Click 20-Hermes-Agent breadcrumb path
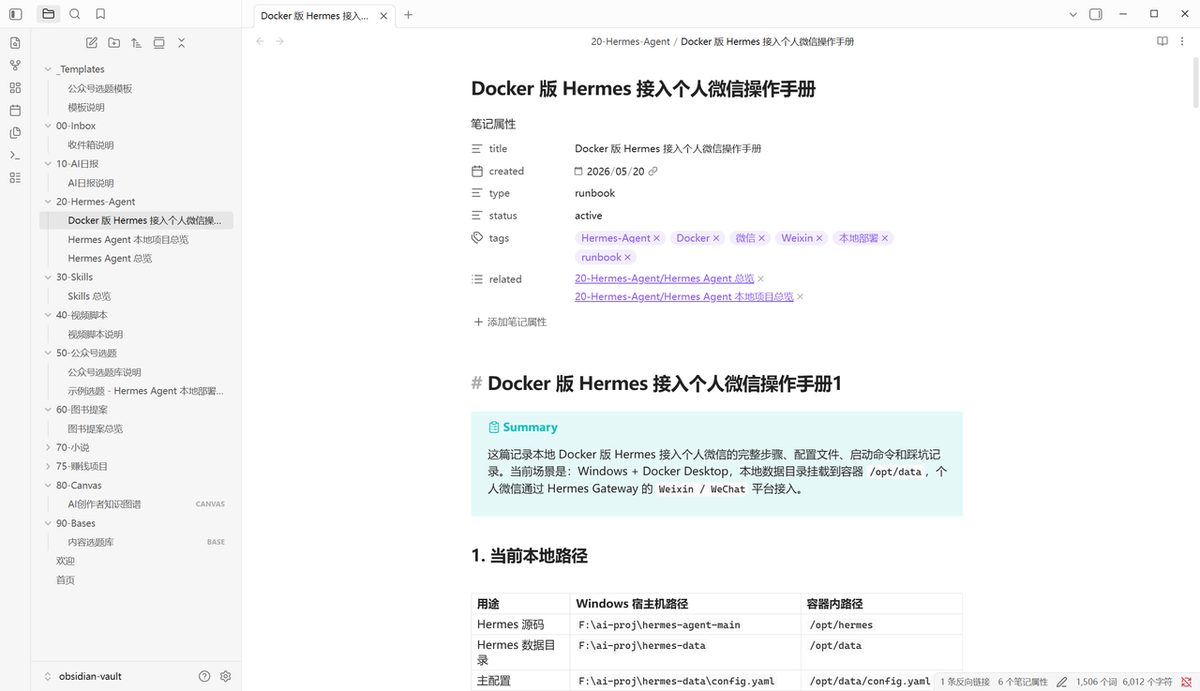The width and height of the screenshot is (1200, 691). coord(630,41)
